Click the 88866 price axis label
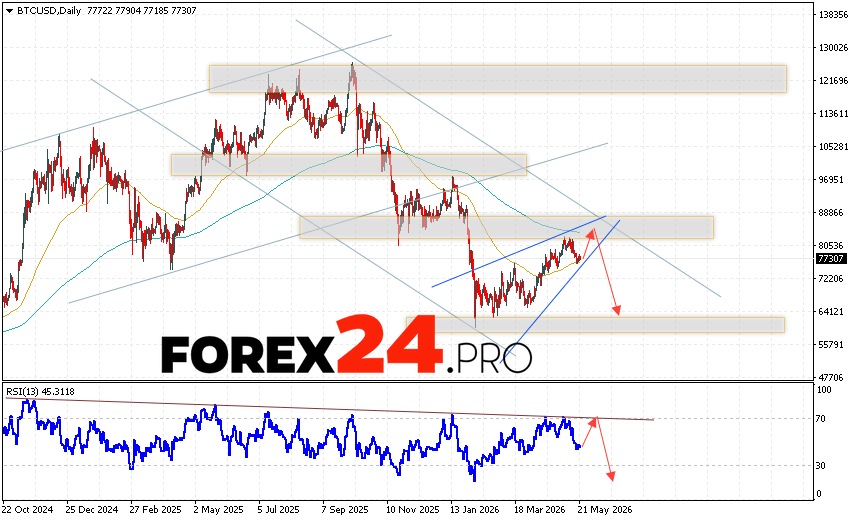The width and height of the screenshot is (854, 521). (831, 212)
